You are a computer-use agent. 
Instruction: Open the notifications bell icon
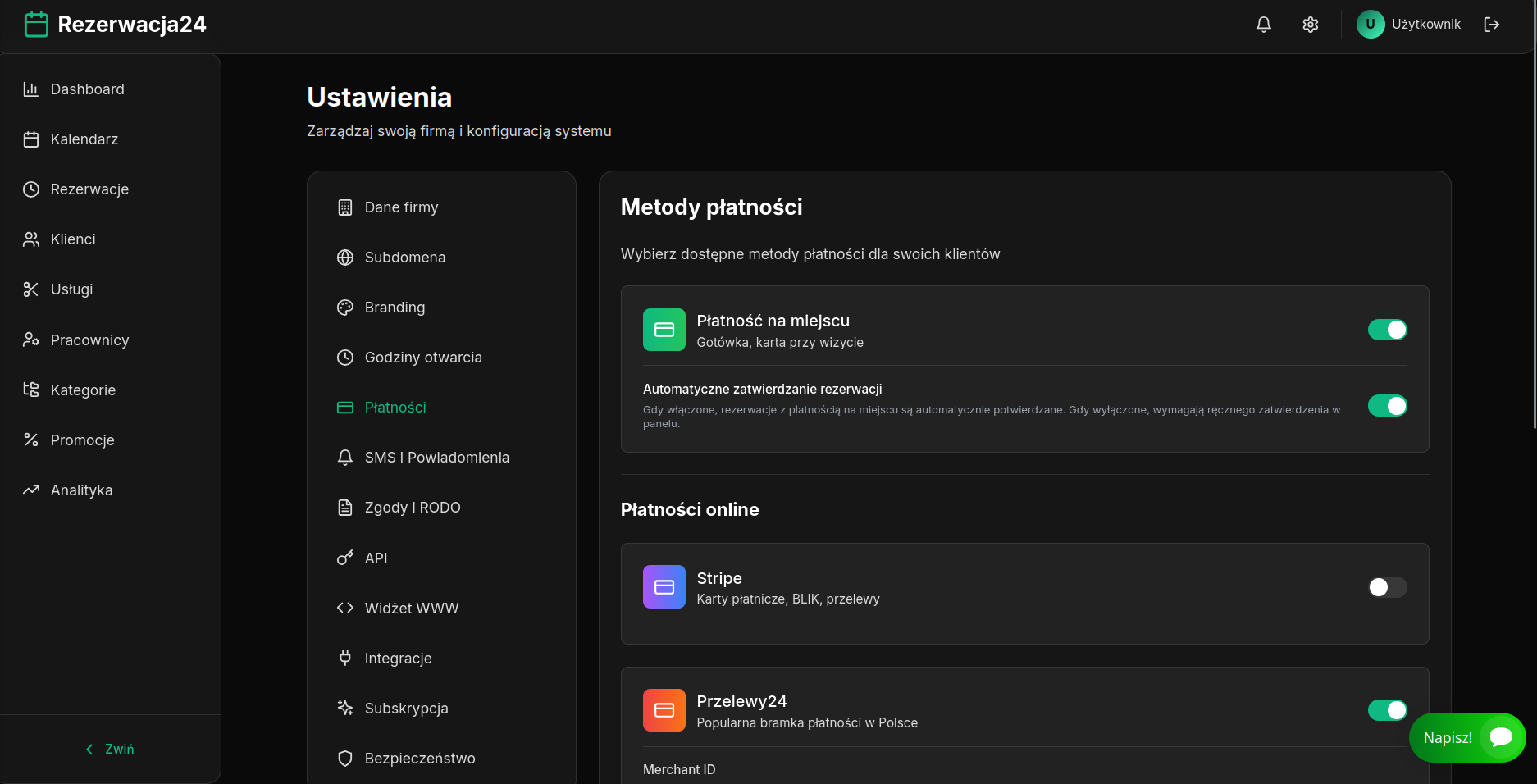pyautogui.click(x=1264, y=24)
